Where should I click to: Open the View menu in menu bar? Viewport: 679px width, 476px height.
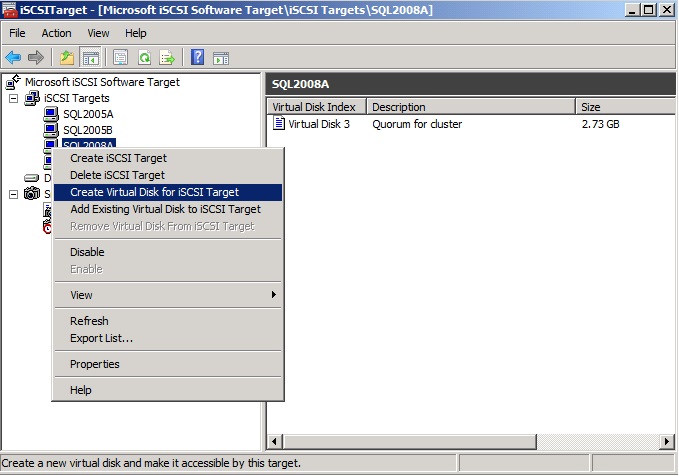(98, 33)
